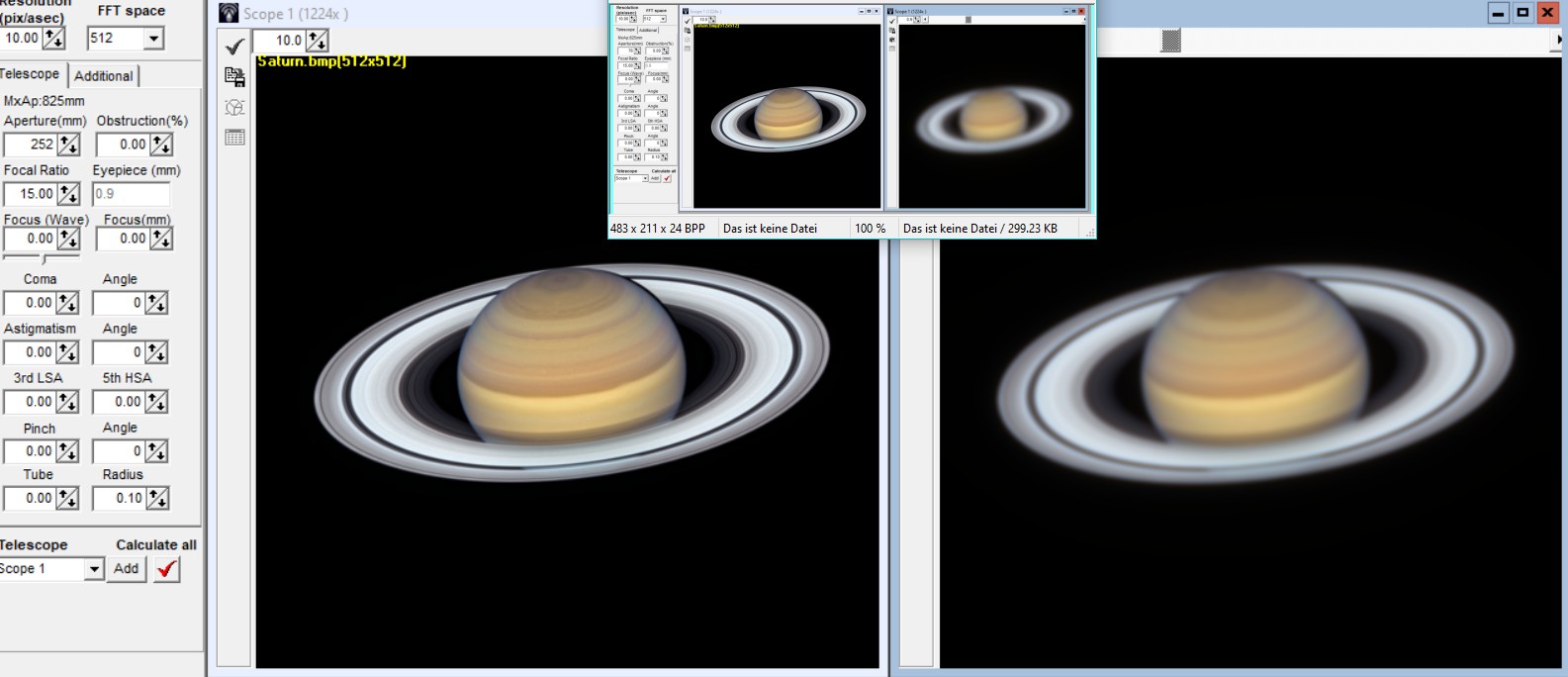The height and width of the screenshot is (677, 1568).
Task: Click the 3rd LSA 0.00 input field
Action: (30, 402)
